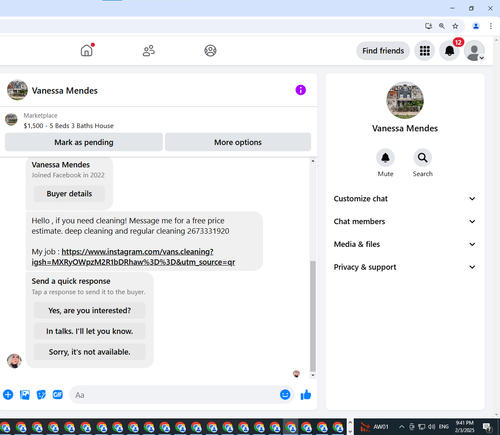Expand the Privacy & support section
This screenshot has height=435, width=500.
coord(404,267)
